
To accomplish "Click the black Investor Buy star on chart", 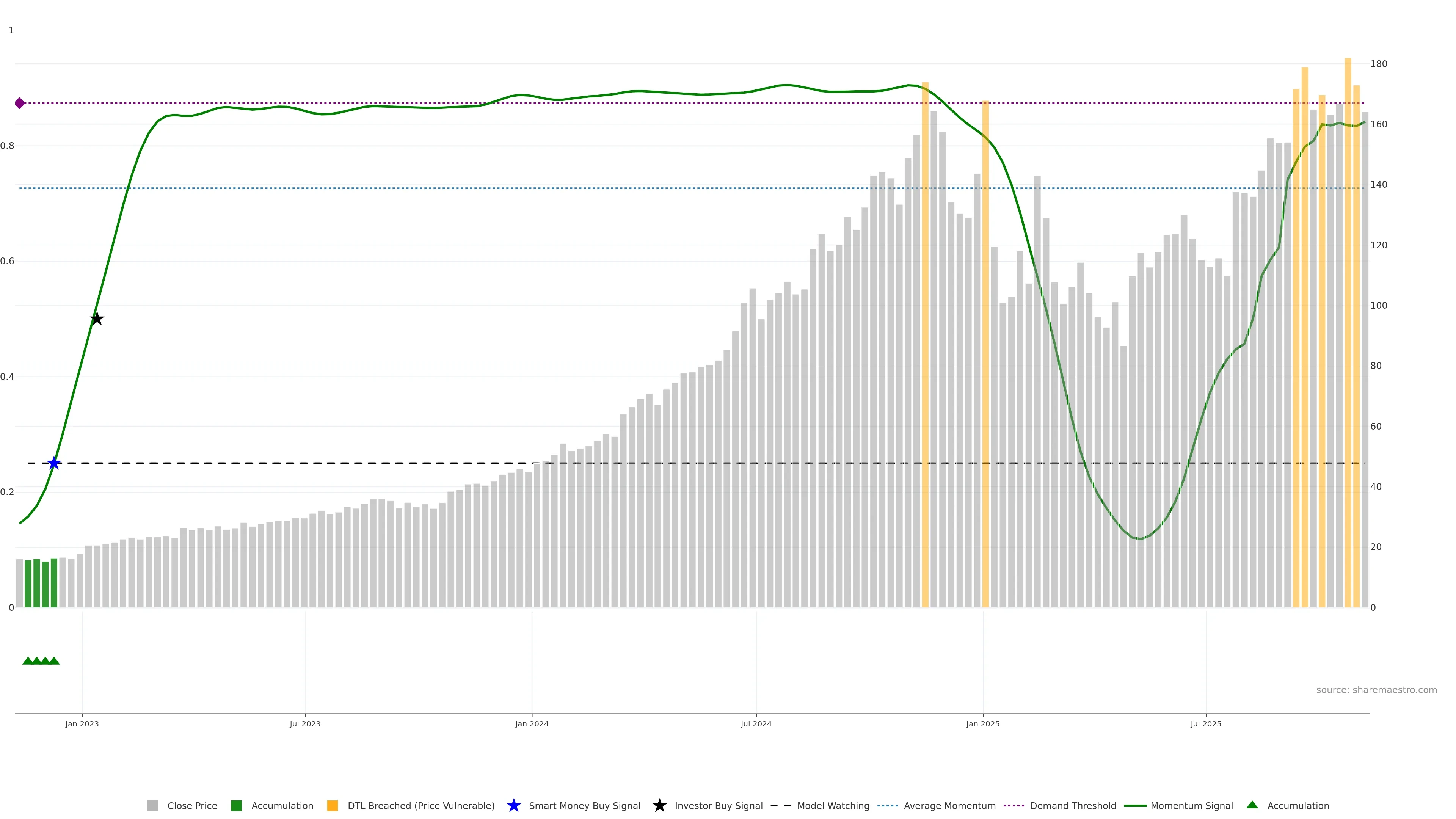I will point(97,319).
